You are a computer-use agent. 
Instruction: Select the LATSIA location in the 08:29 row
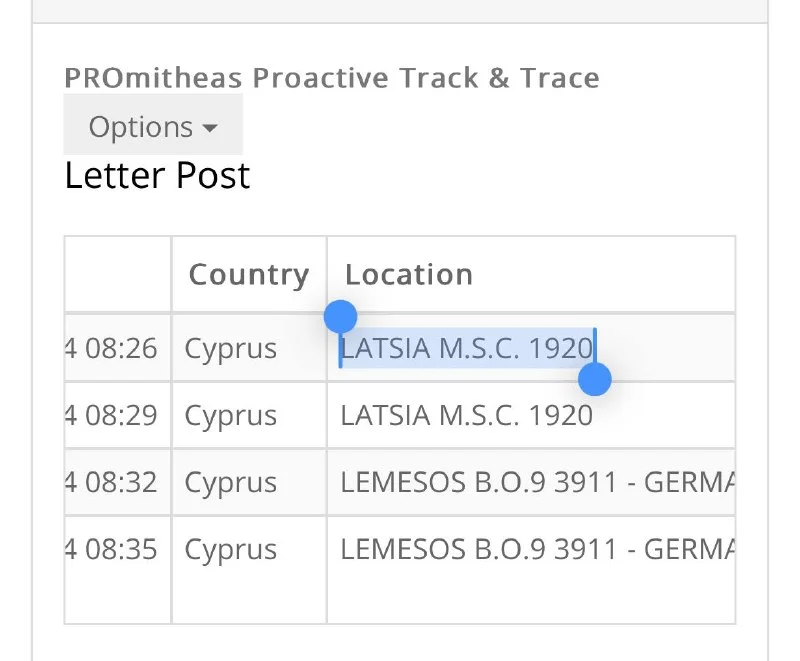pos(466,415)
